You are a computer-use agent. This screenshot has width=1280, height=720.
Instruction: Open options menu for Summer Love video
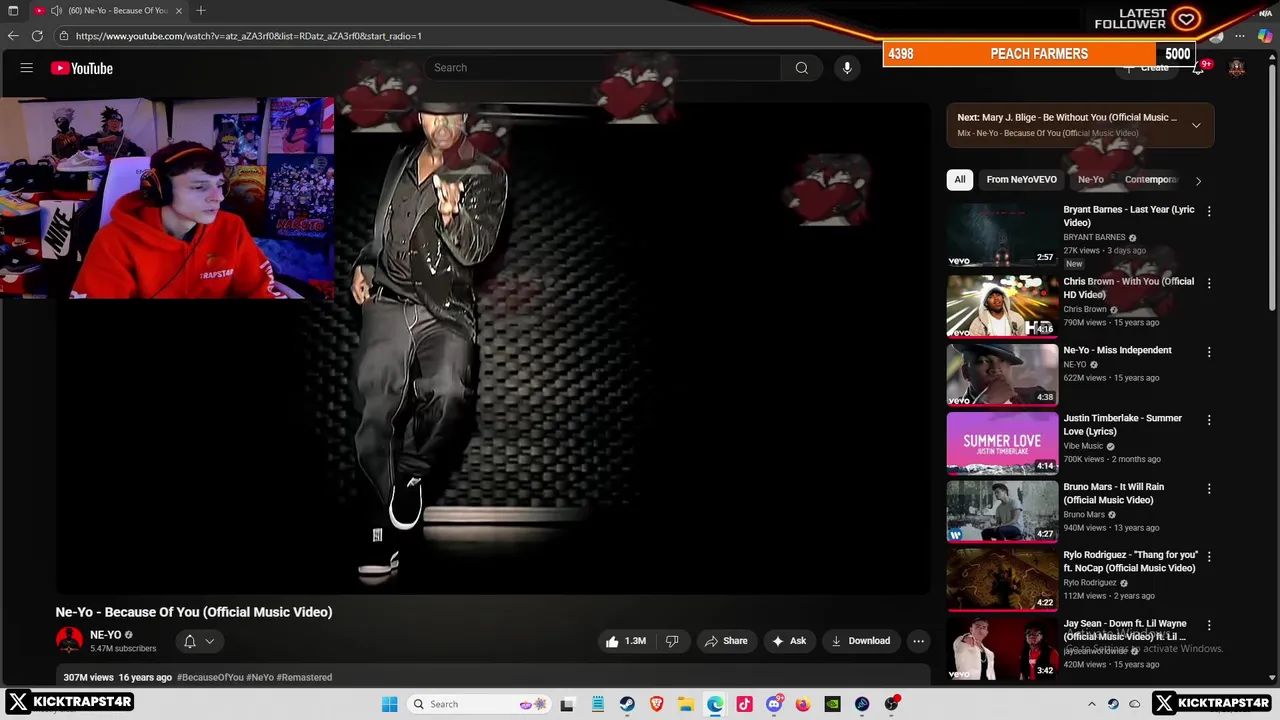click(x=1209, y=420)
